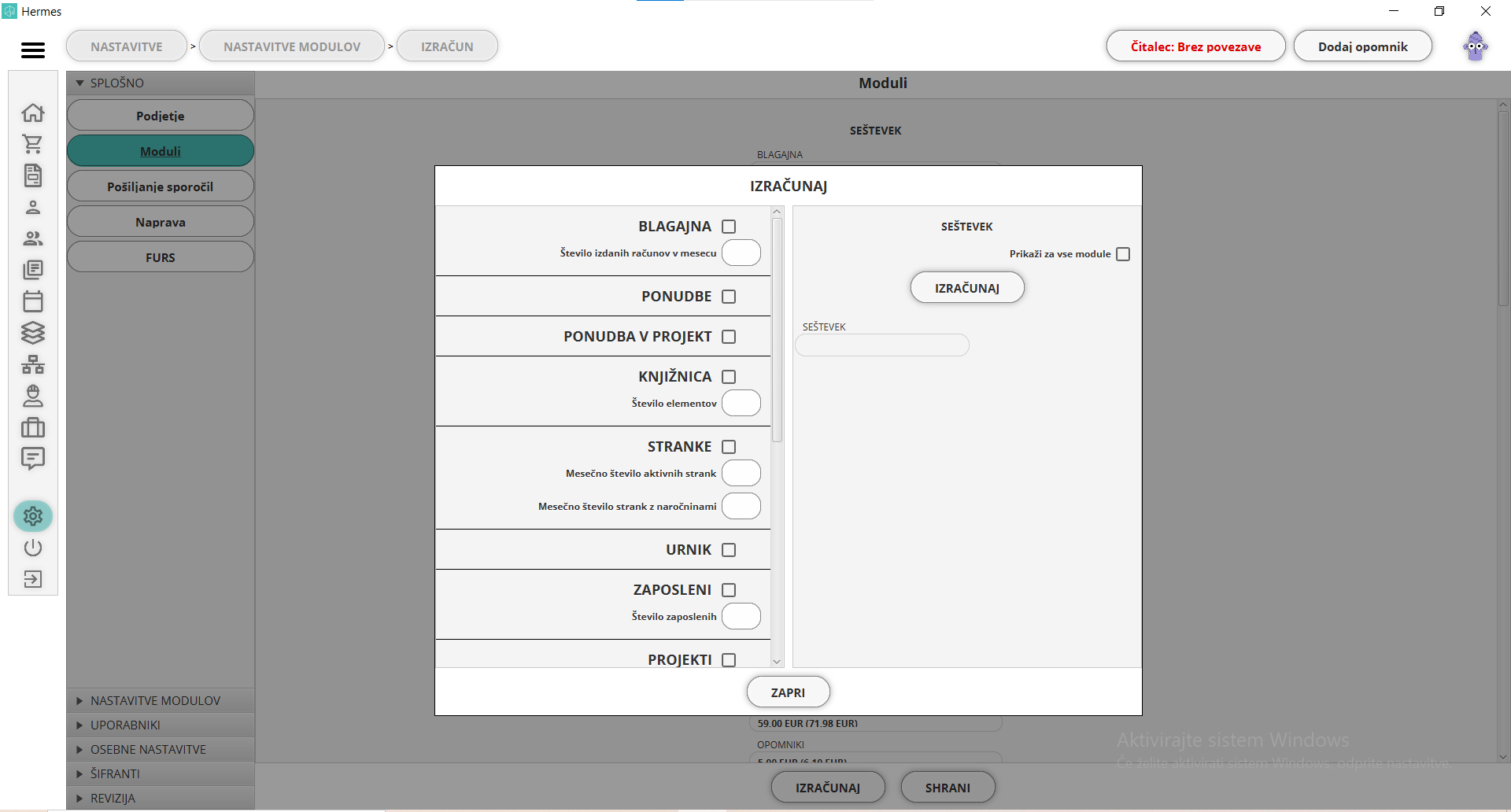Open the FURS settings tab
This screenshot has width=1511, height=812.
pyautogui.click(x=161, y=257)
